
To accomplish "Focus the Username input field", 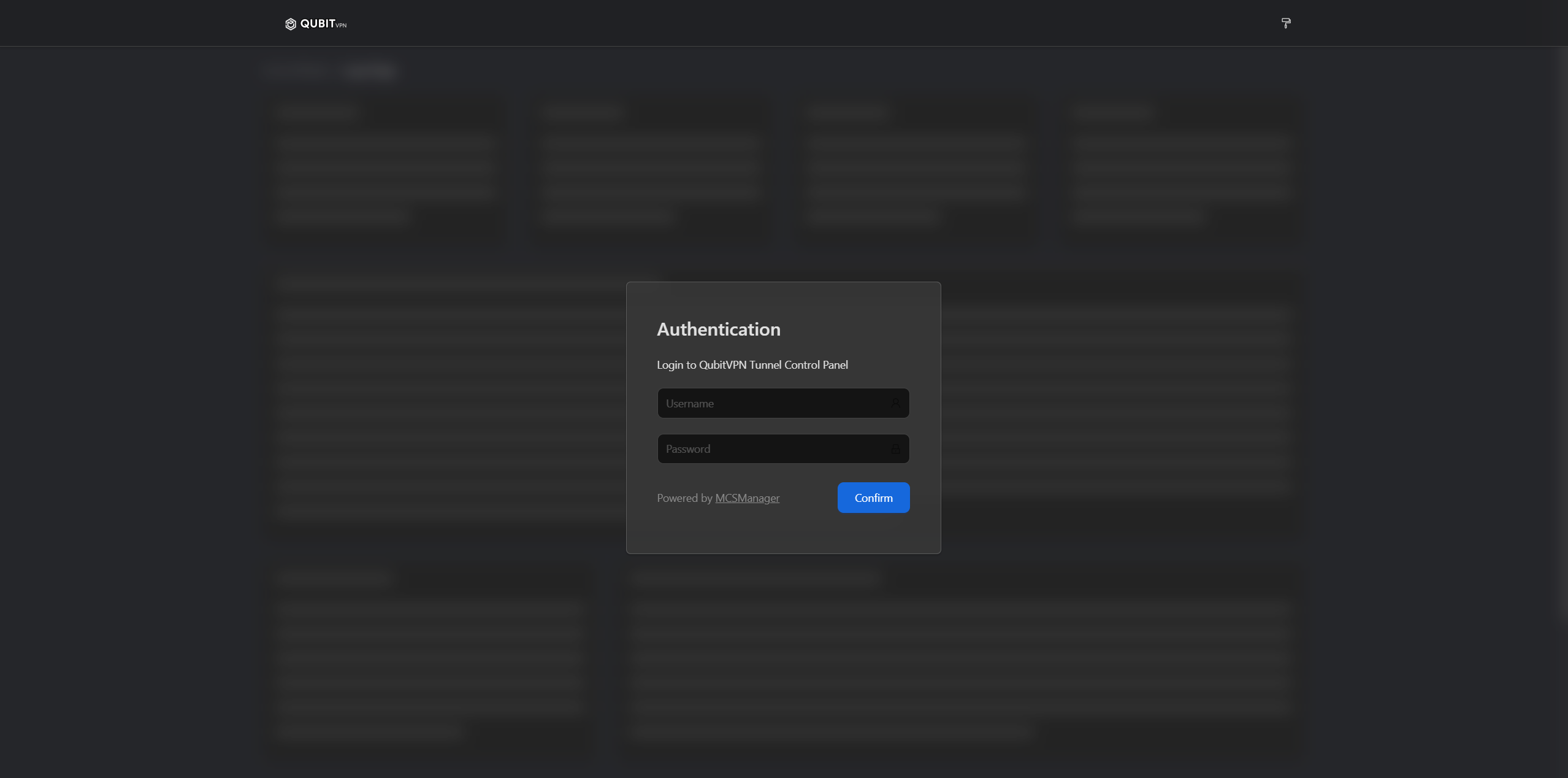I will point(773,403).
